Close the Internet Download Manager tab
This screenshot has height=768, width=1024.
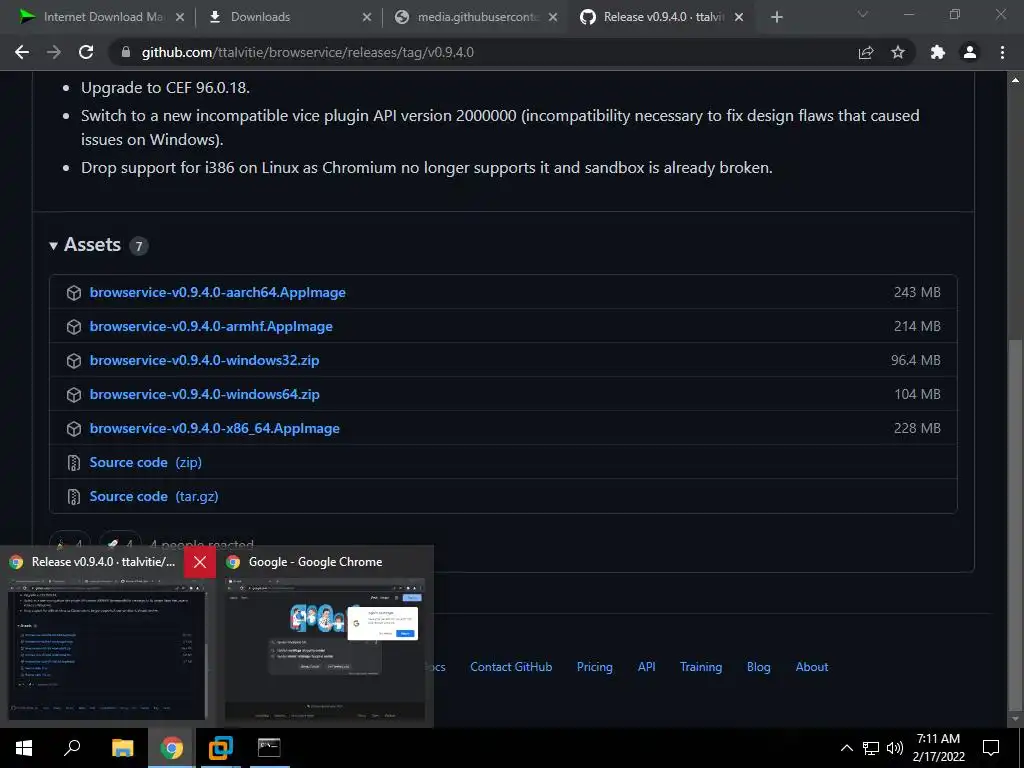coord(180,17)
